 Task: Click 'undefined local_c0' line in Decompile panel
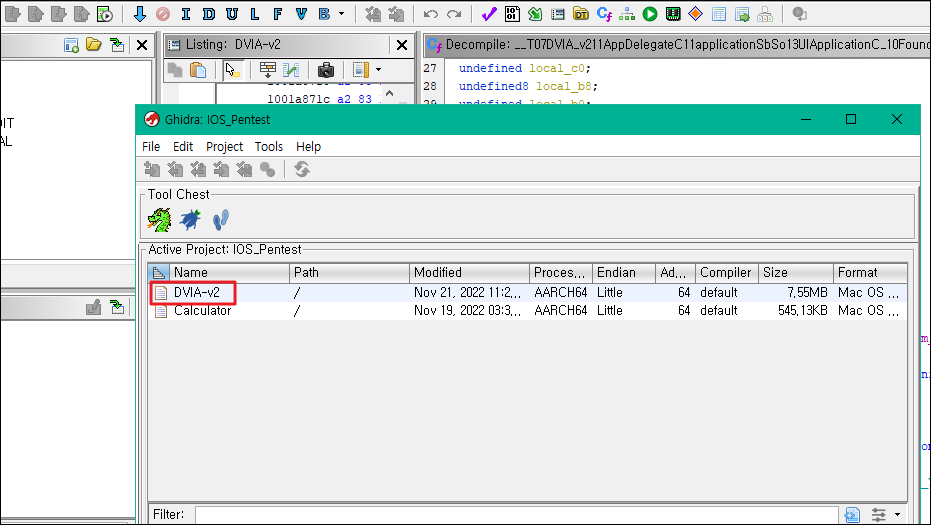(524, 68)
